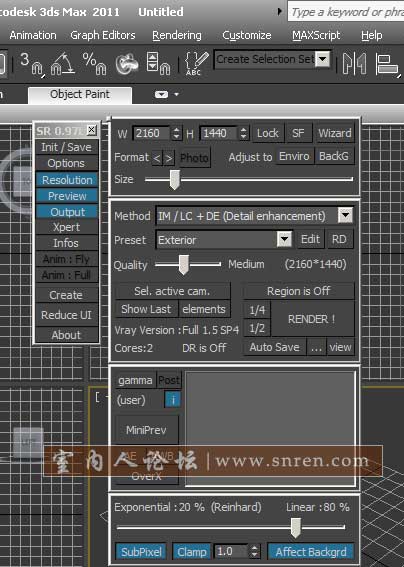
Task: Open the Rendering menu
Action: pyautogui.click(x=177, y=35)
